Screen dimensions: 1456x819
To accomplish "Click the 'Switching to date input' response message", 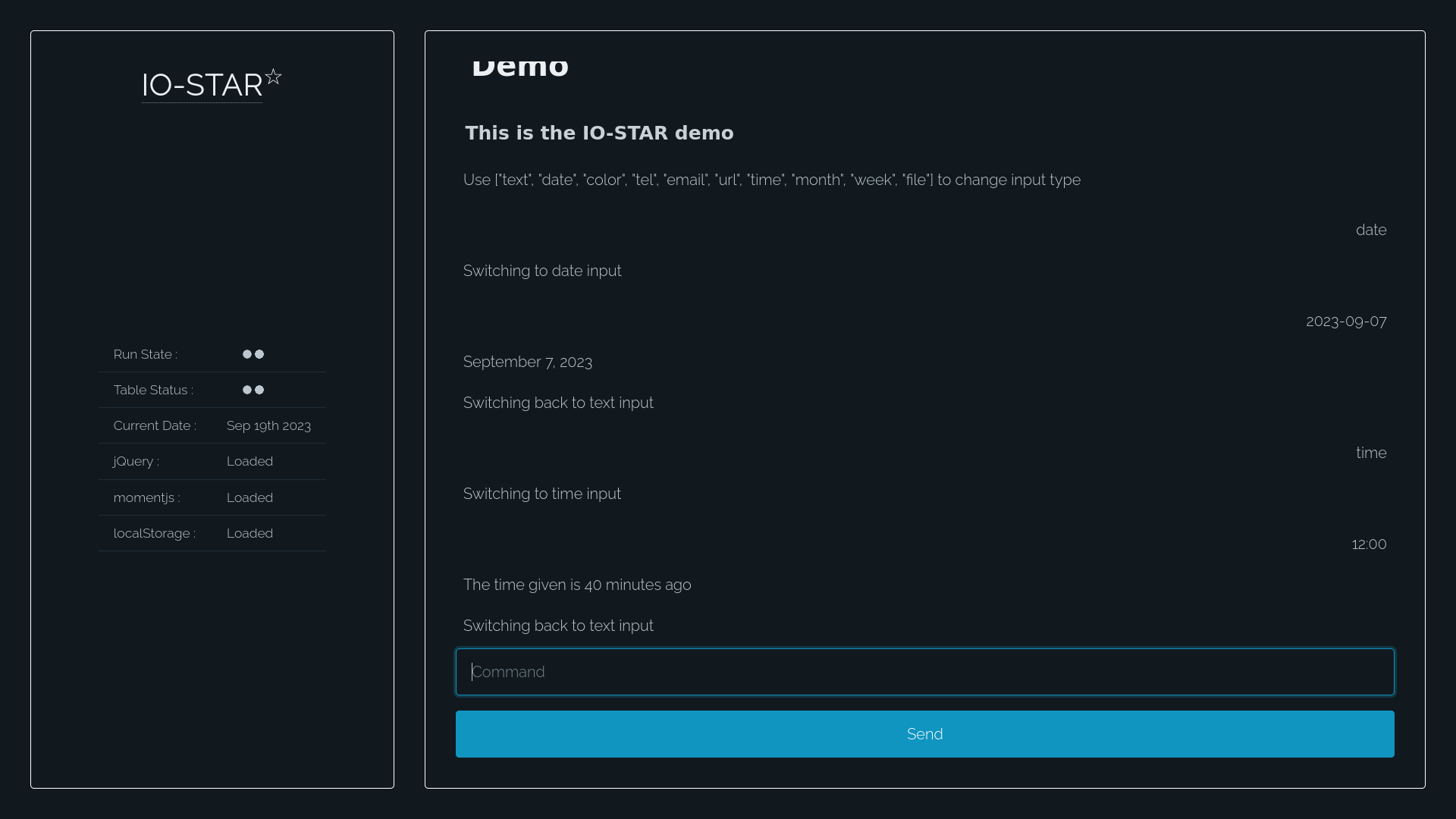I will point(542,270).
